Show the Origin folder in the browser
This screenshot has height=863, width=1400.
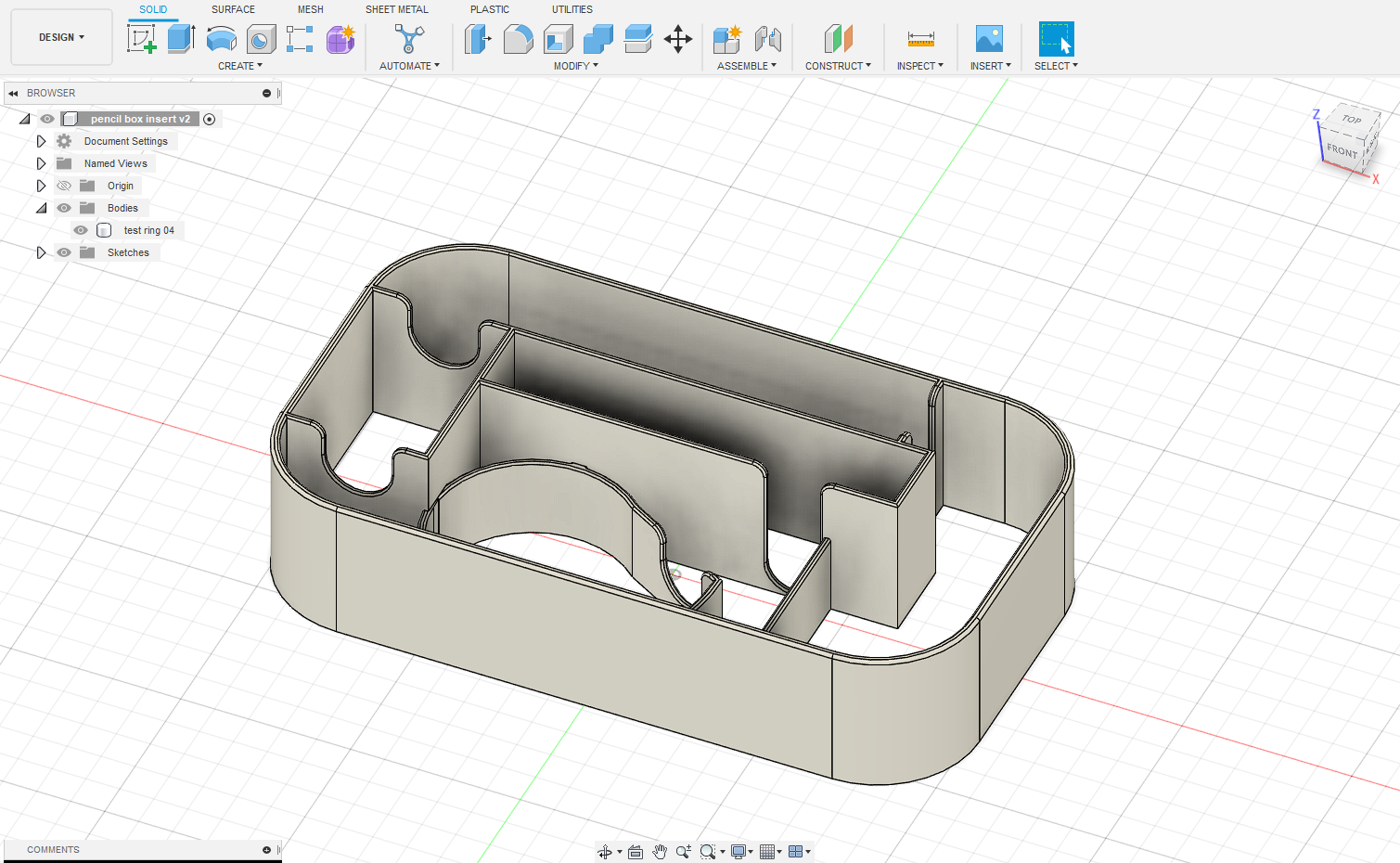pyautogui.click(x=63, y=186)
